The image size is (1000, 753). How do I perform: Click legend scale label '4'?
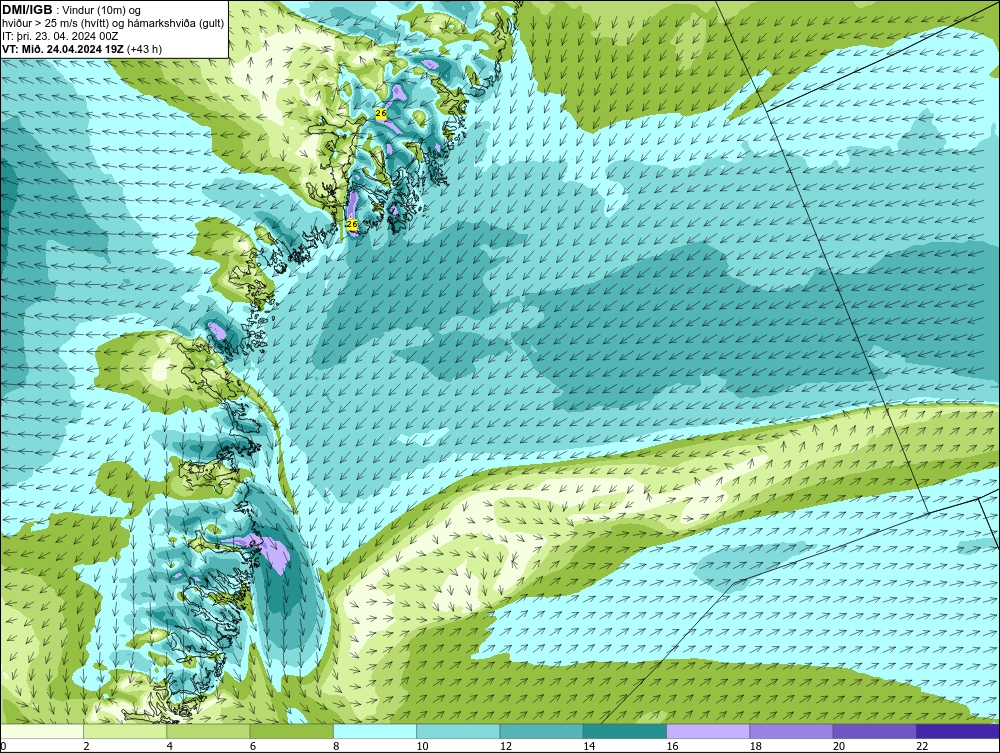[x=170, y=746]
